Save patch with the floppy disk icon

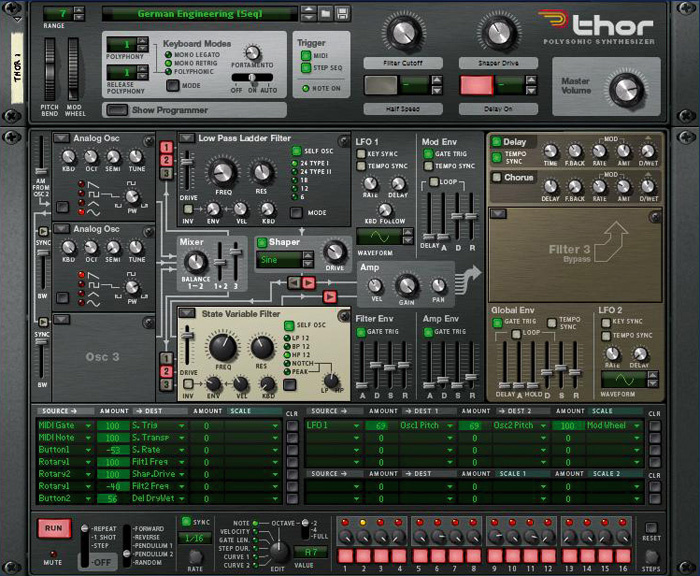pos(342,13)
